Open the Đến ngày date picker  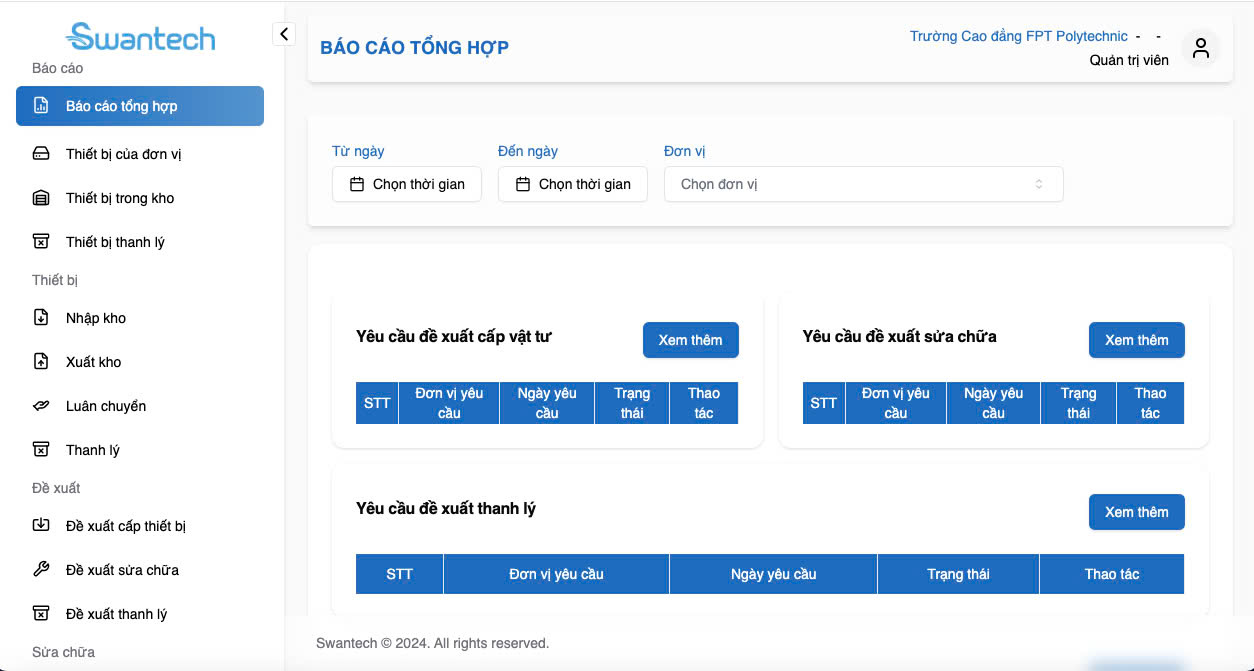[572, 184]
